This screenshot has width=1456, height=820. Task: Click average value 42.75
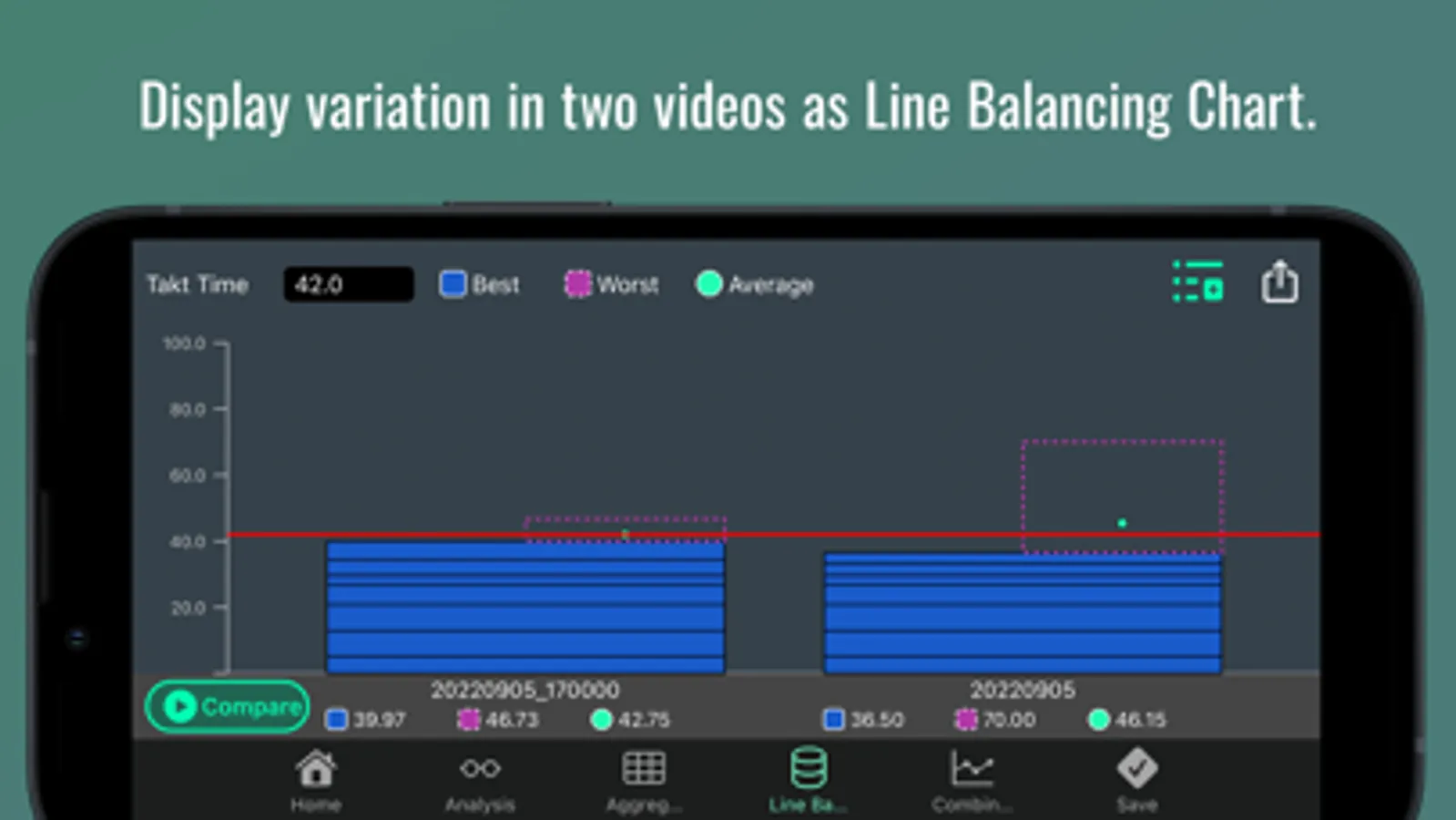pos(644,720)
